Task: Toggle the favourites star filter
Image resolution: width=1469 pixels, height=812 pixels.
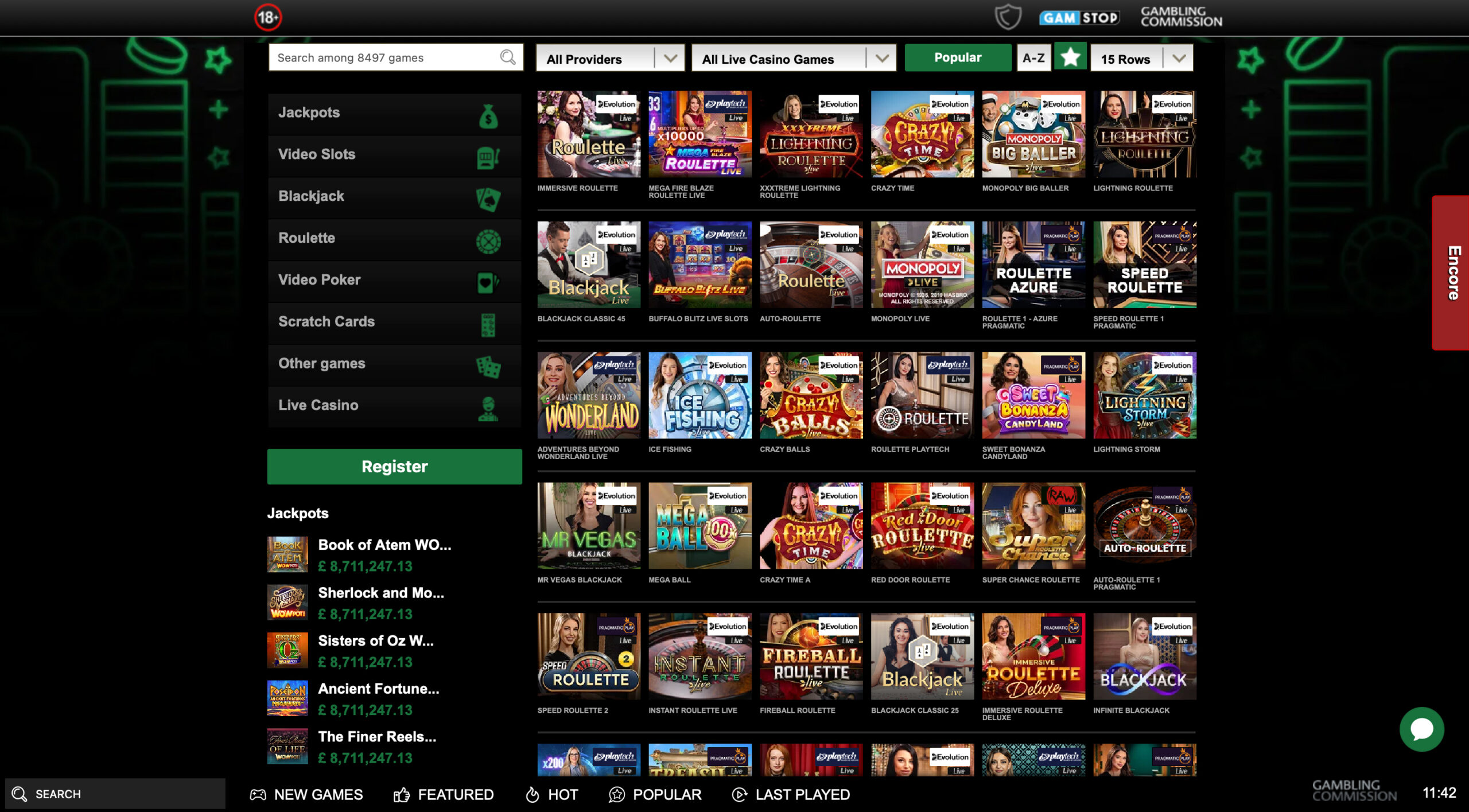Action: click(x=1070, y=57)
